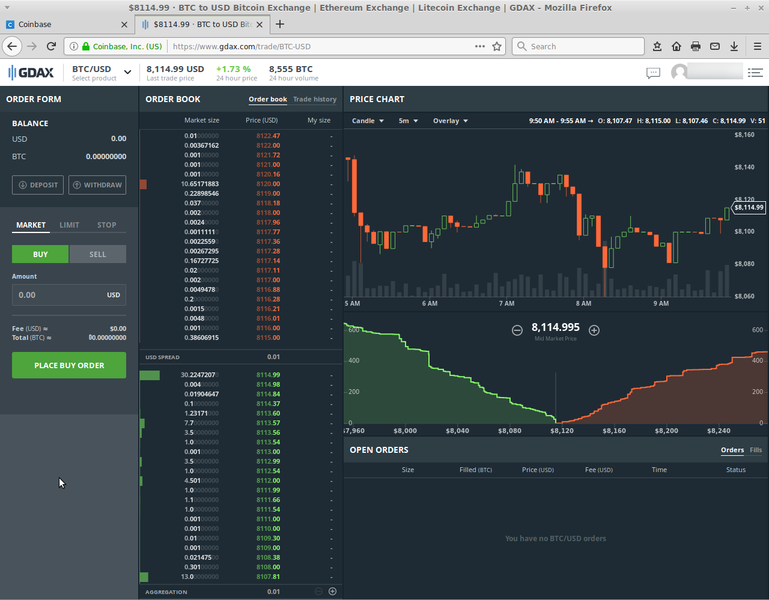769x600 pixels.
Task: Click ask price 8115.00 row
Action: coord(240,338)
